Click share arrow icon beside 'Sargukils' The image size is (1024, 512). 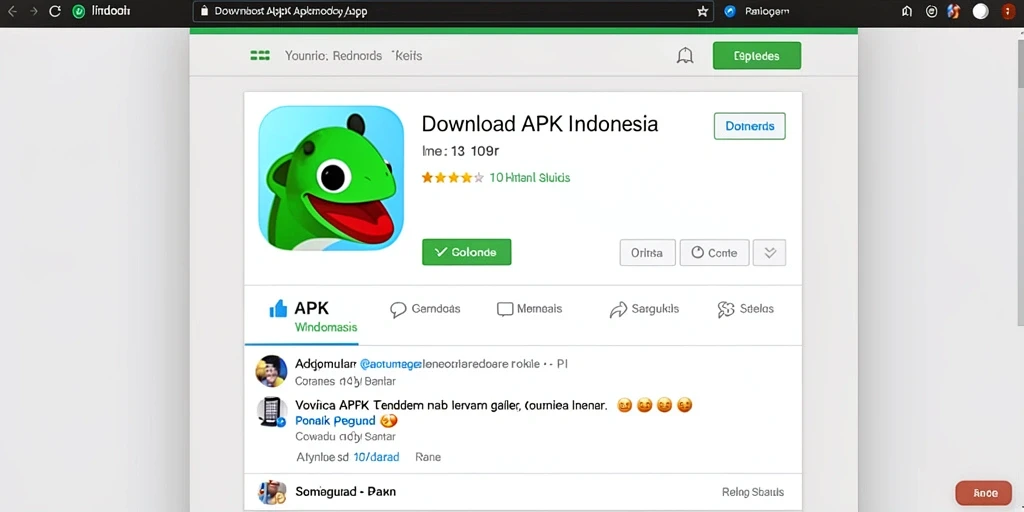(618, 310)
